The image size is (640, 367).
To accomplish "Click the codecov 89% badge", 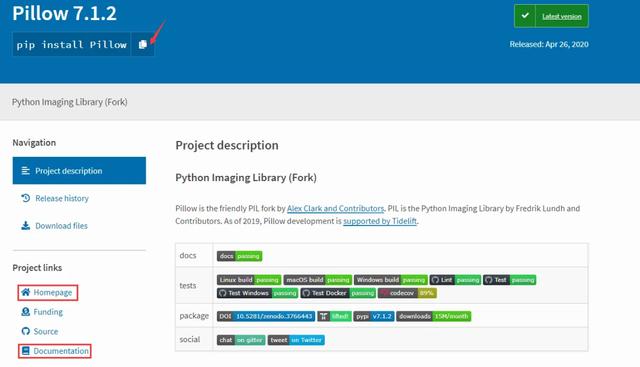I will point(407,293).
